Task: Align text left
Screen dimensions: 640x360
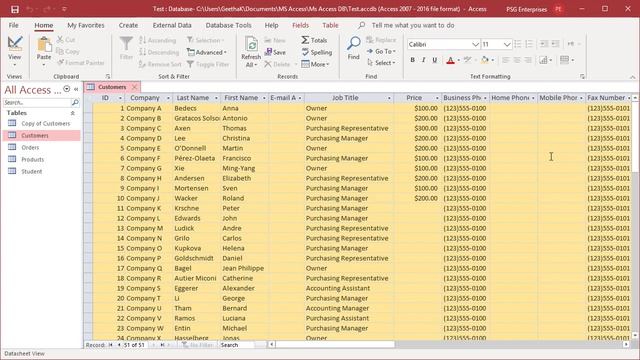Action: click(506, 60)
